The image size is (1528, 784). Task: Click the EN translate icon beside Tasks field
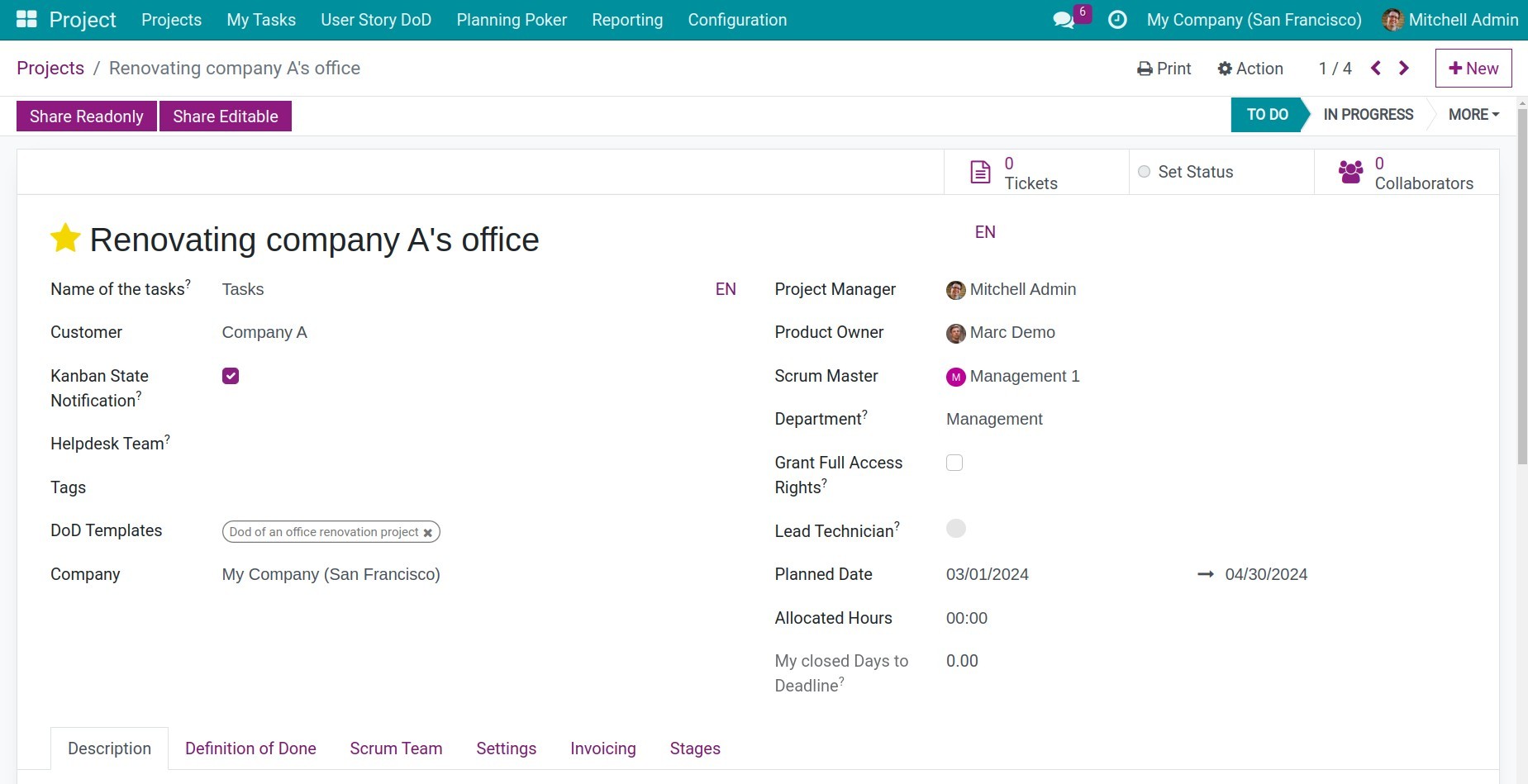coord(726,289)
